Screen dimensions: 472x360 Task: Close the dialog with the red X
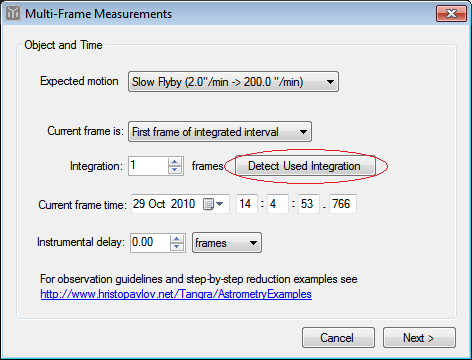tap(451, 14)
